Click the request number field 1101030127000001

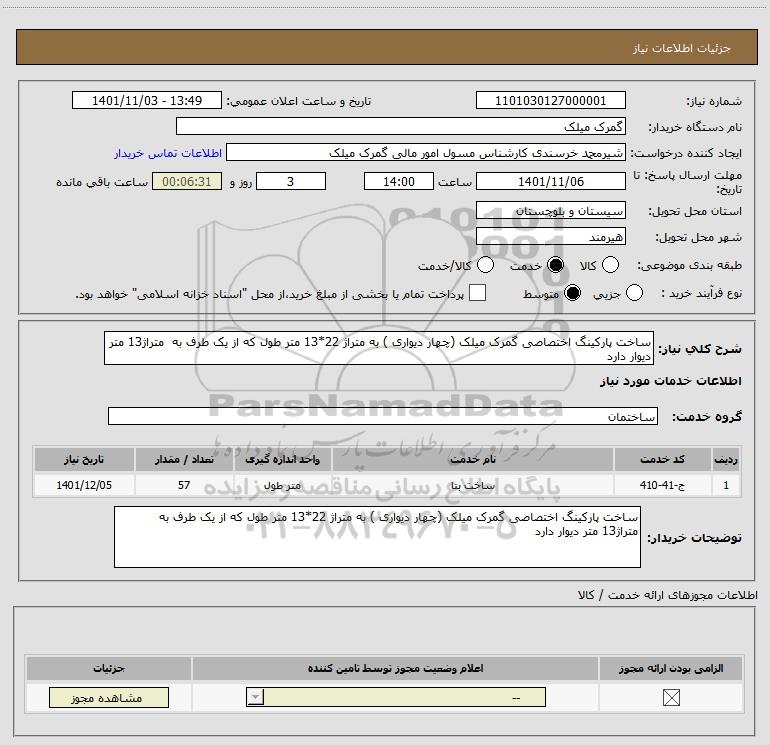[550, 101]
